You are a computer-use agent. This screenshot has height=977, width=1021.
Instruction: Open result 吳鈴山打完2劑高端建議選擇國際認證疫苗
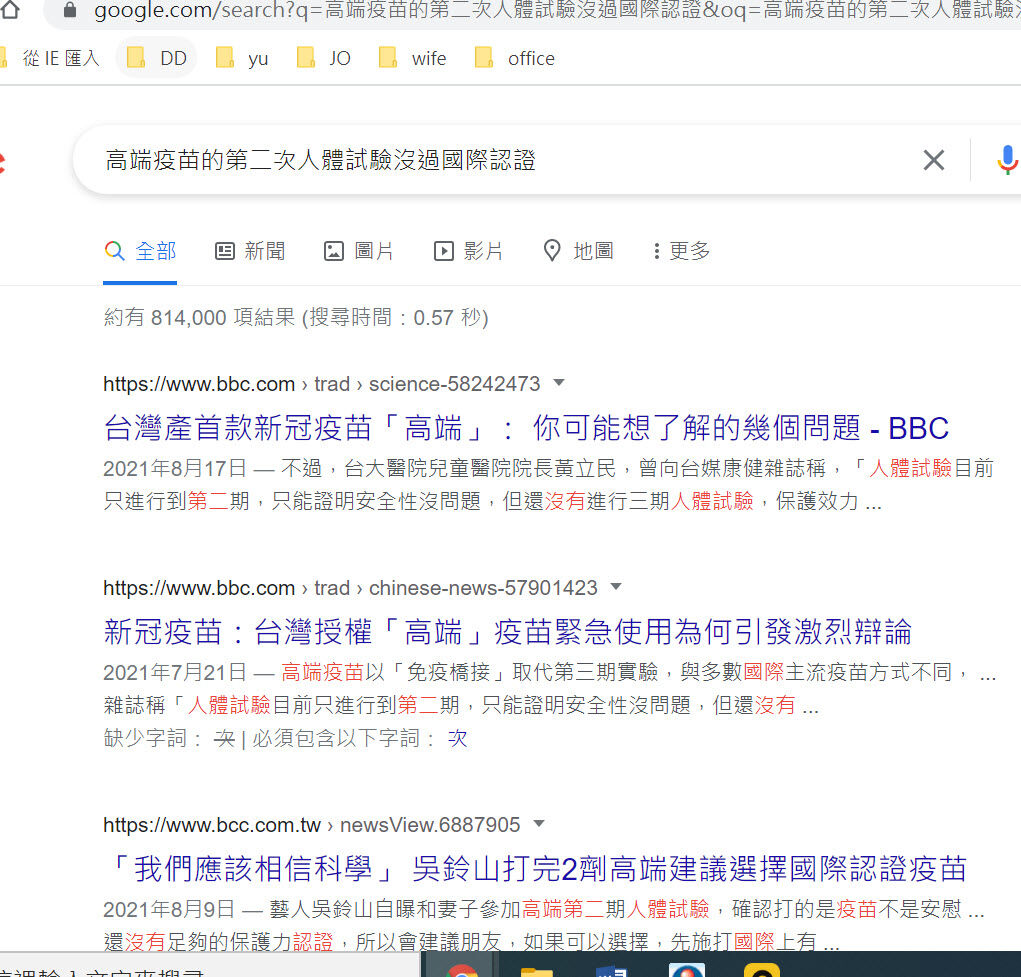click(535, 870)
